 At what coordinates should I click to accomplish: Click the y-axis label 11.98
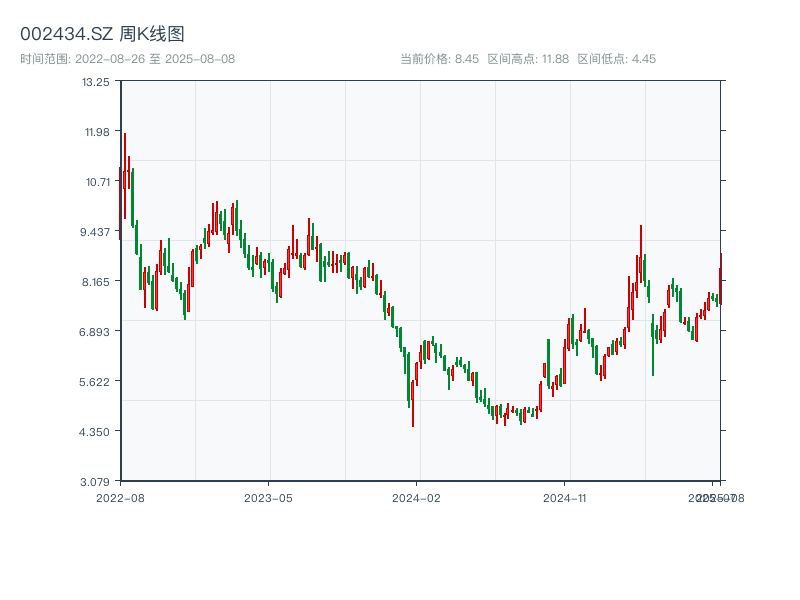pyautogui.click(x=97, y=132)
